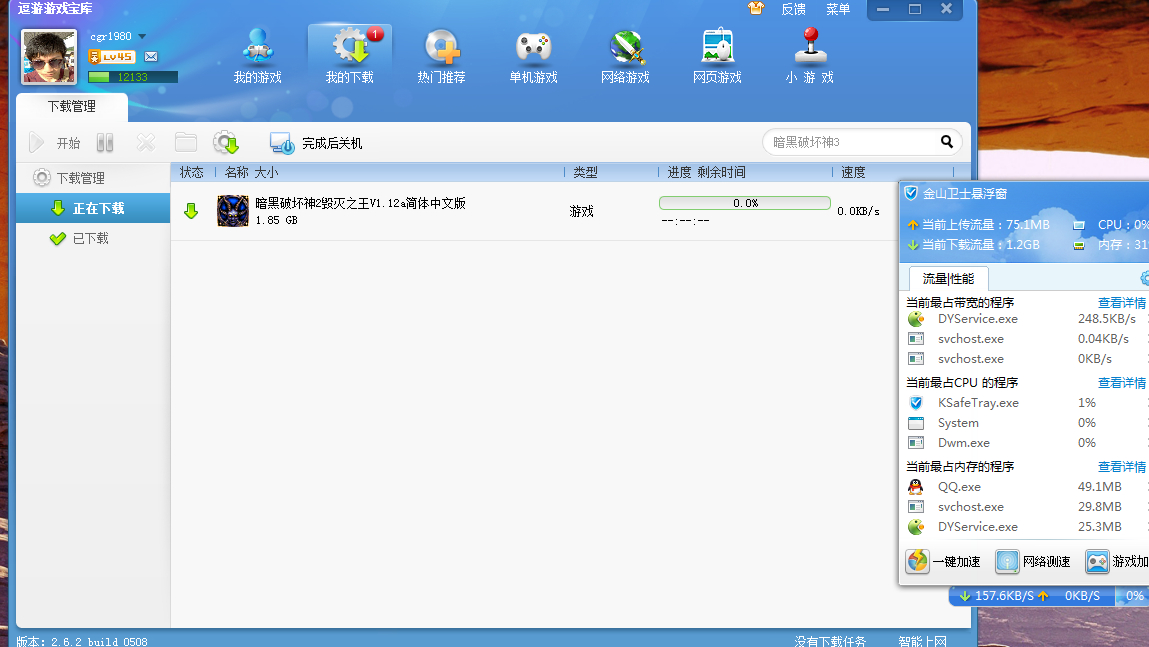Select QQ.exe memory row
The image size is (1149, 647).
pyautogui.click(x=1025, y=487)
